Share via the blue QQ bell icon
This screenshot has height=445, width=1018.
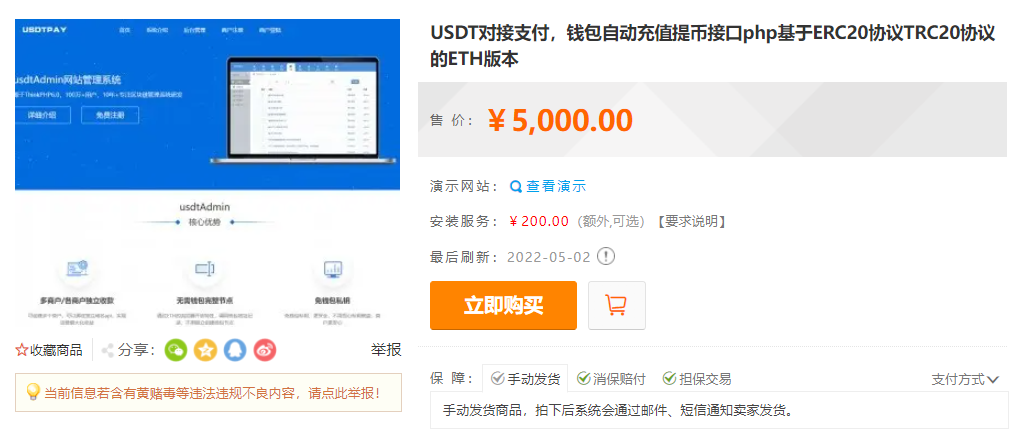click(x=235, y=350)
